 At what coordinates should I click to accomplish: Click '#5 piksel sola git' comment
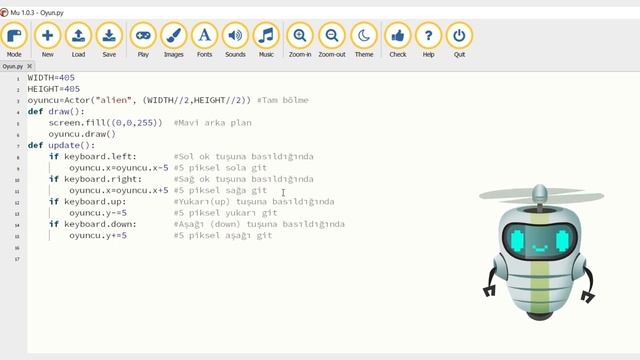(220, 168)
